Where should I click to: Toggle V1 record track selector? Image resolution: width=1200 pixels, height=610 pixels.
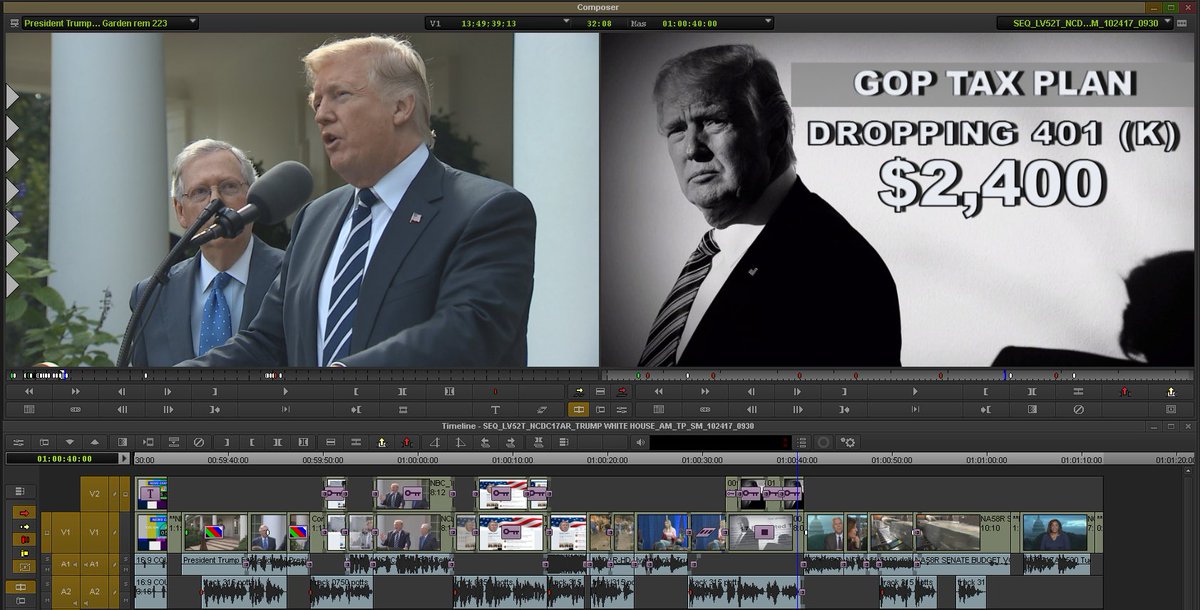pyautogui.click(x=94, y=533)
